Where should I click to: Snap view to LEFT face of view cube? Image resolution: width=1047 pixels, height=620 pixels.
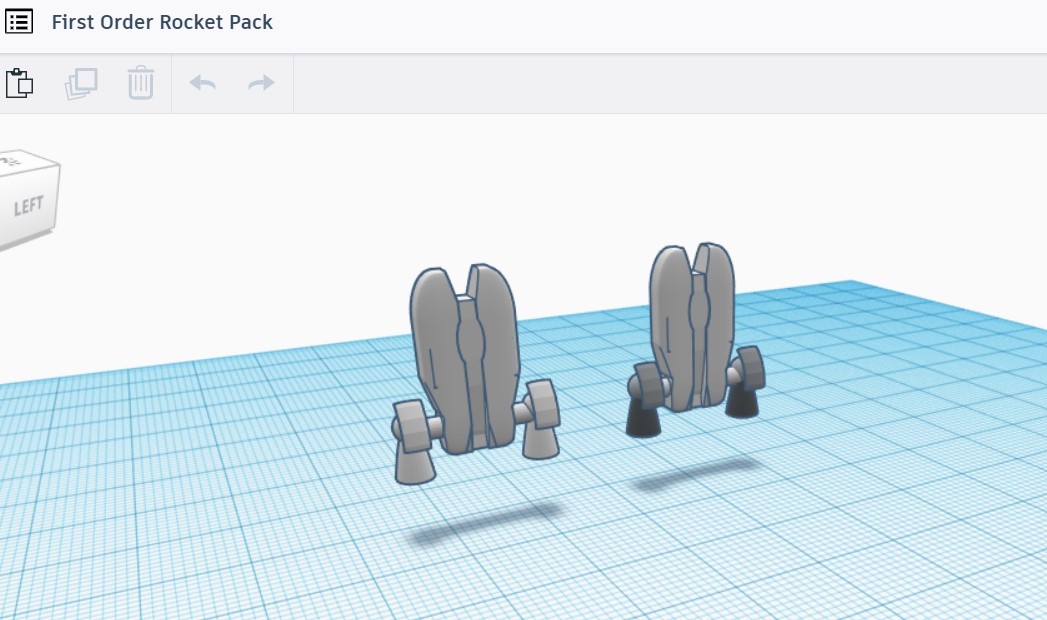[x=28, y=207]
